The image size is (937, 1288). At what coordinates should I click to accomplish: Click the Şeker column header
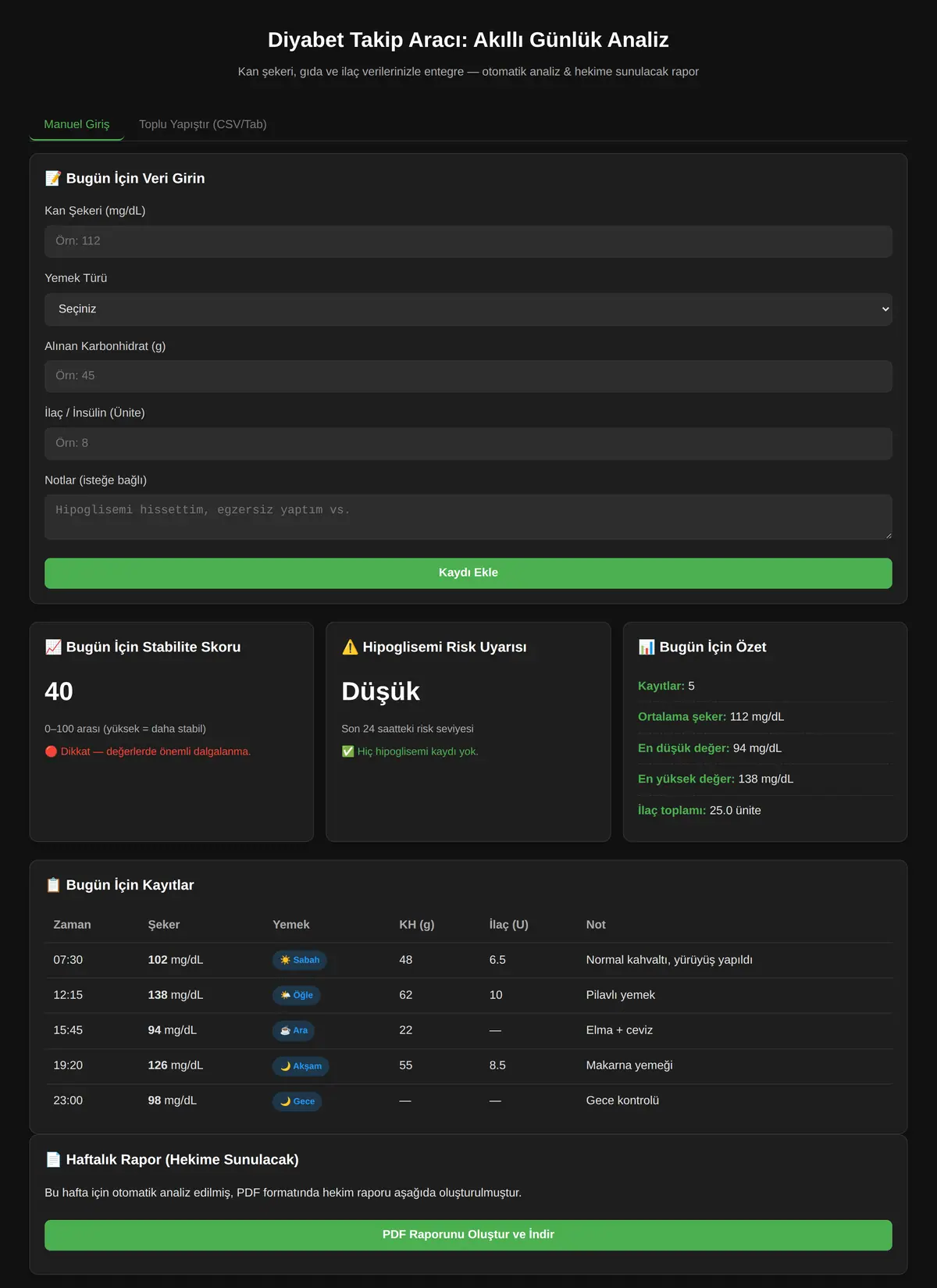[x=164, y=925]
